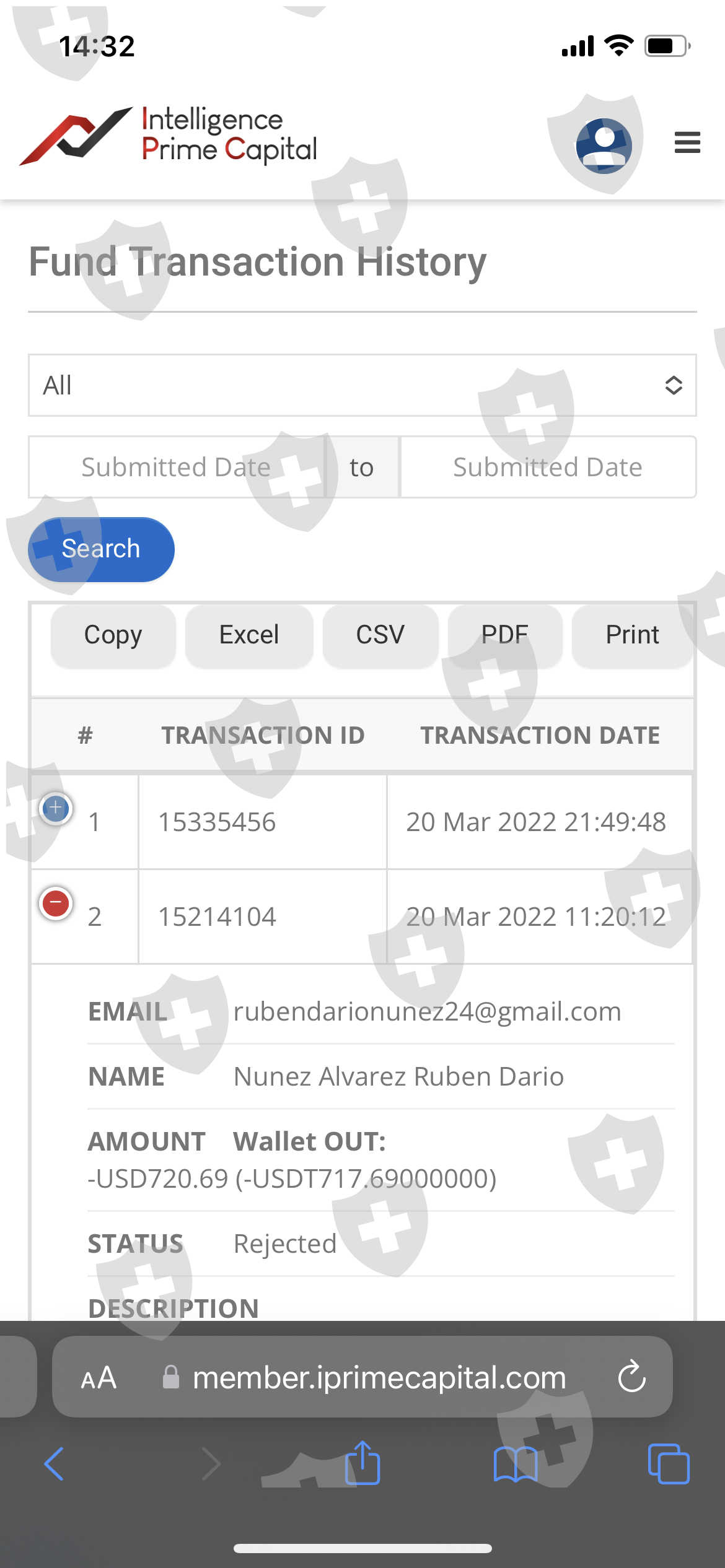Reload the page in Safari
Viewport: 725px width, 1568px height.
pyautogui.click(x=632, y=1377)
